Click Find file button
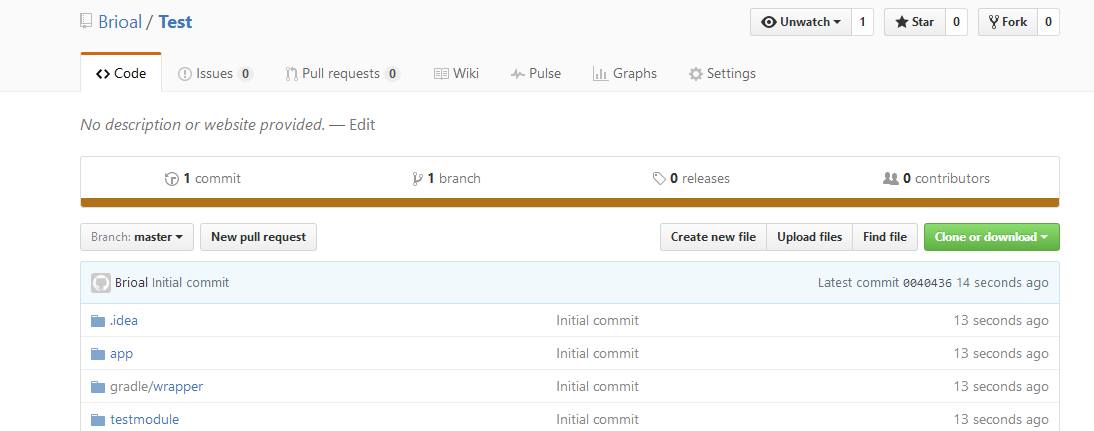The height and width of the screenshot is (431, 1094). tap(885, 237)
